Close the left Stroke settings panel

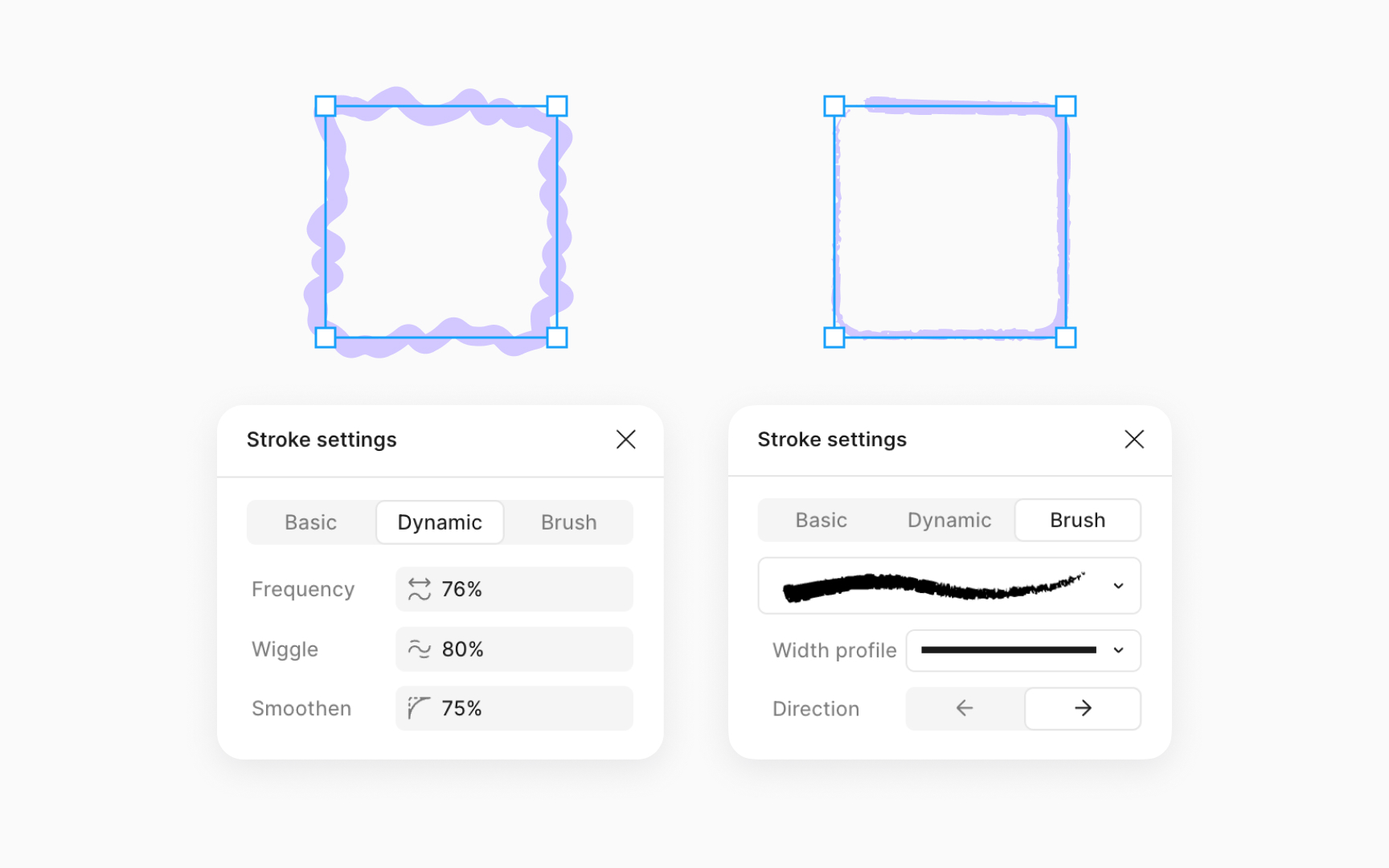coord(625,440)
